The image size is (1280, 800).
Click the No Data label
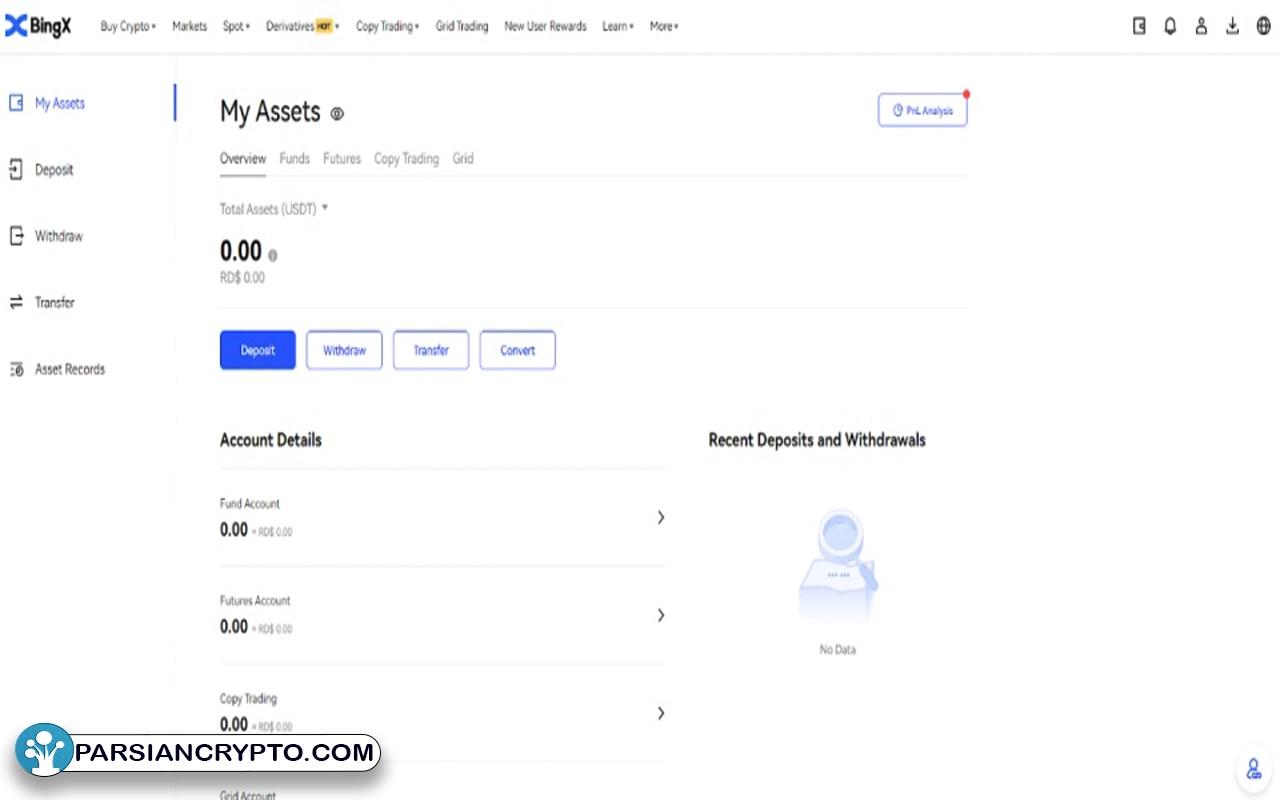point(838,650)
